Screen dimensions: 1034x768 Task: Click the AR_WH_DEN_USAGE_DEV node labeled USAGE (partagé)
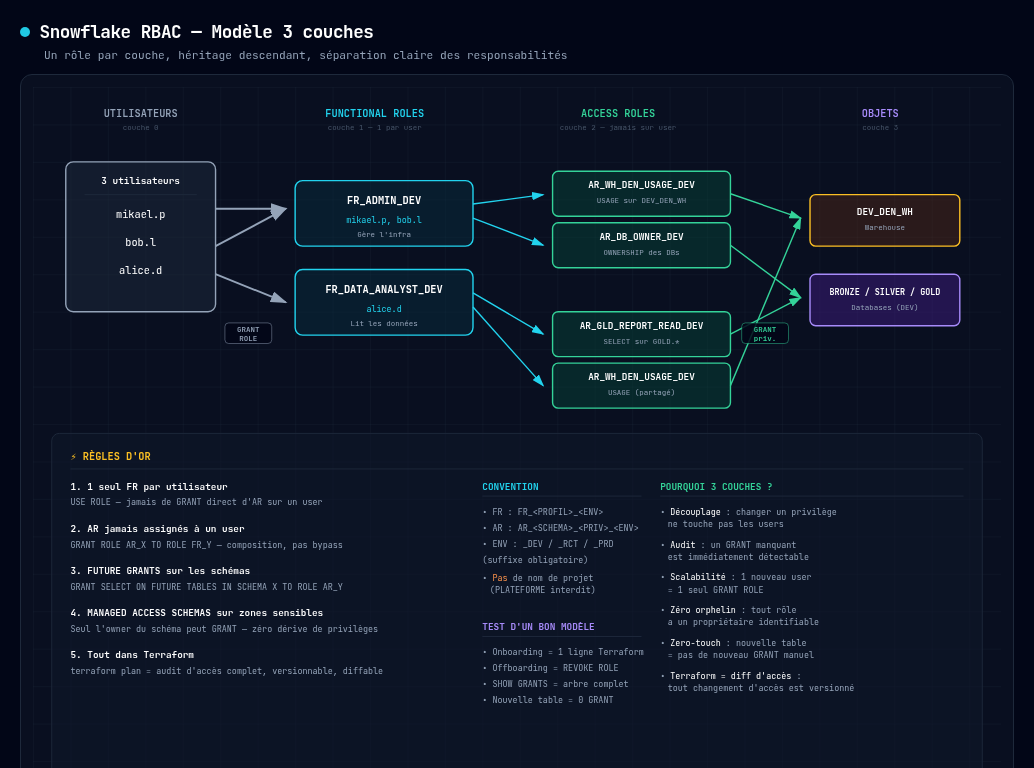(642, 386)
